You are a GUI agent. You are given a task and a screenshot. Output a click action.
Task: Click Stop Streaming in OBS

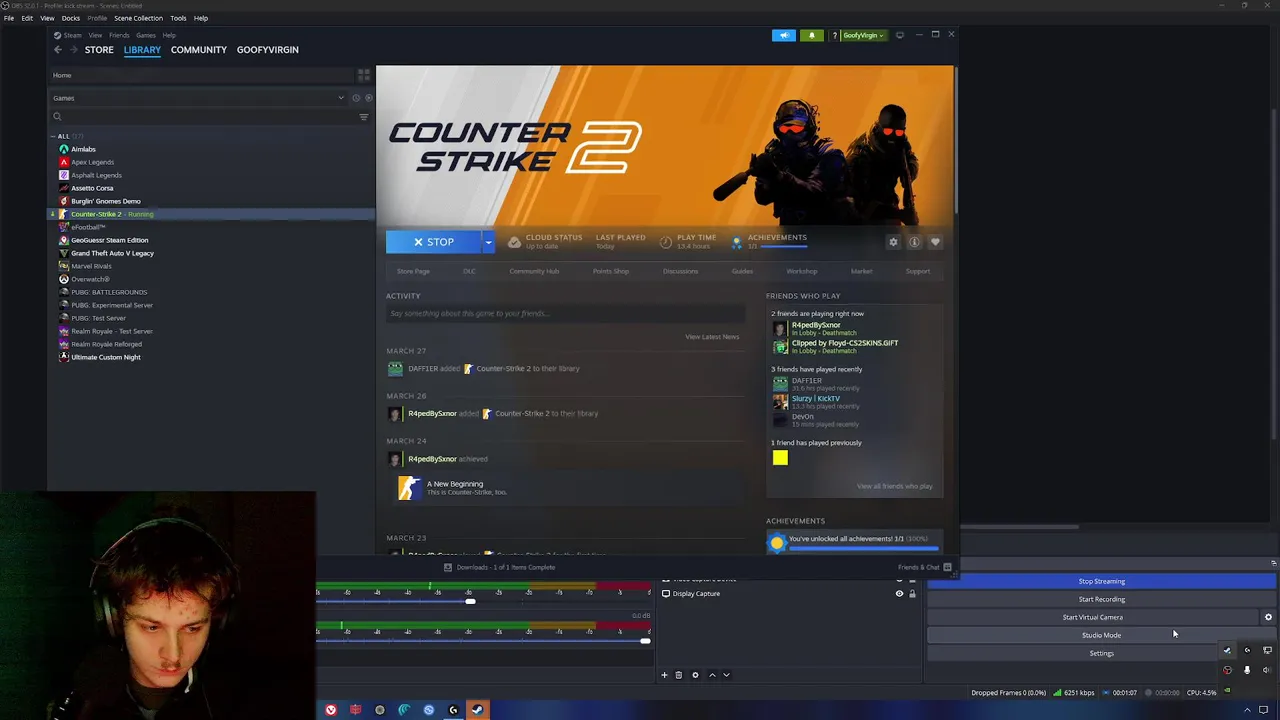[x=1101, y=581]
